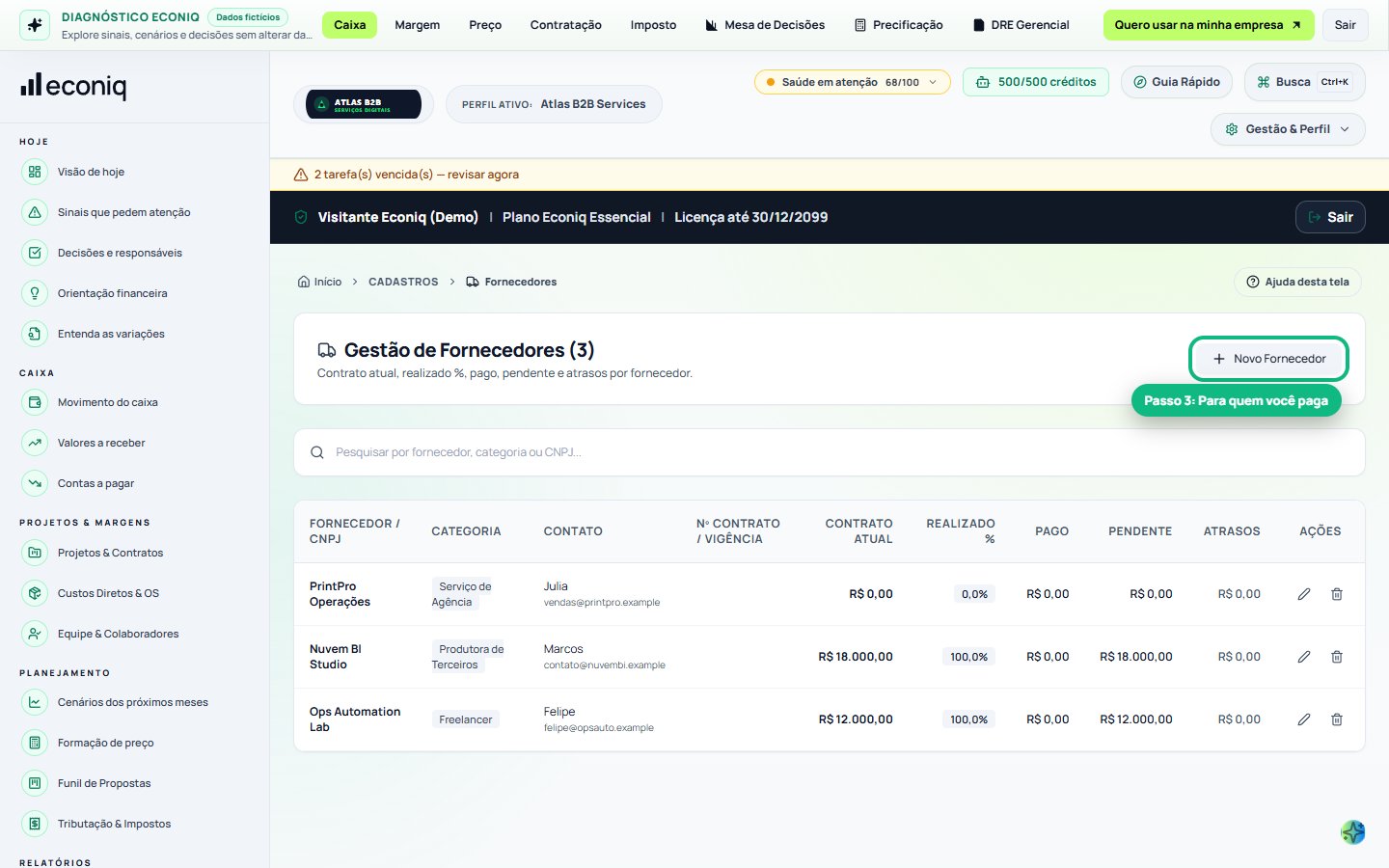Click the Atlas B2B company logo thumbnail

pos(364,104)
